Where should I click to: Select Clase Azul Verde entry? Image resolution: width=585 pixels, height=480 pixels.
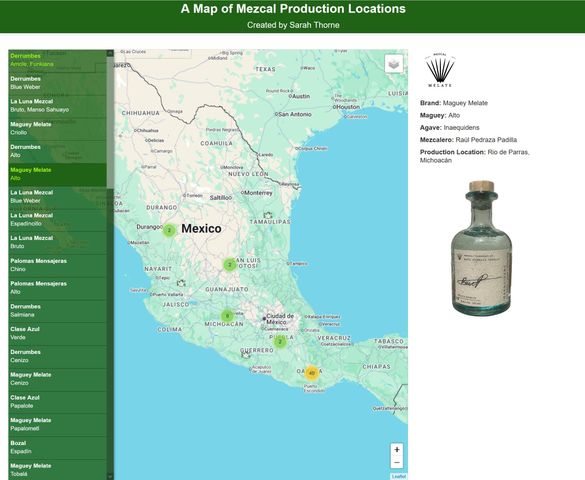tap(57, 333)
